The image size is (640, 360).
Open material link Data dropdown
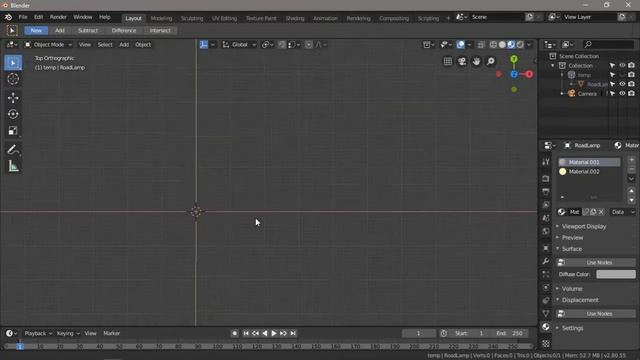point(622,212)
